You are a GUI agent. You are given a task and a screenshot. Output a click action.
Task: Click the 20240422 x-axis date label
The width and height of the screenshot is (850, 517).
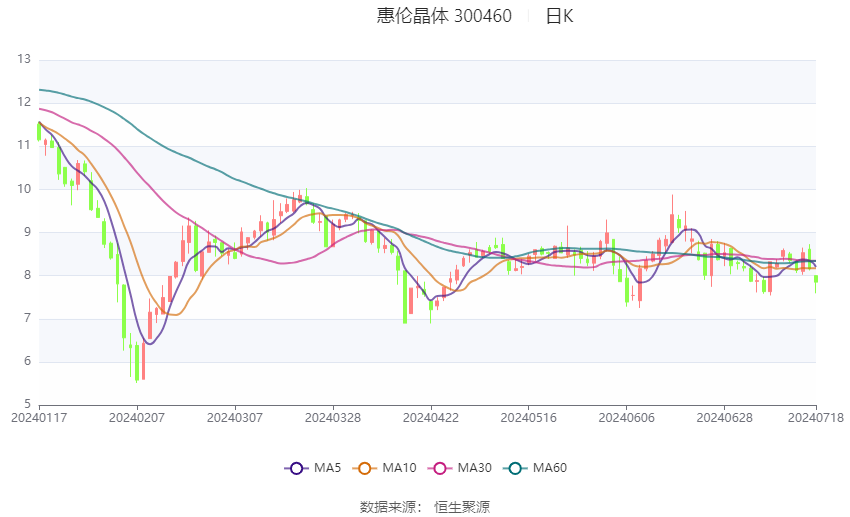click(x=431, y=418)
